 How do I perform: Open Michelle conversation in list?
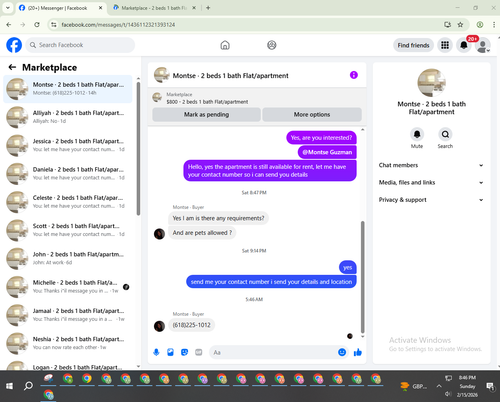(x=68, y=287)
